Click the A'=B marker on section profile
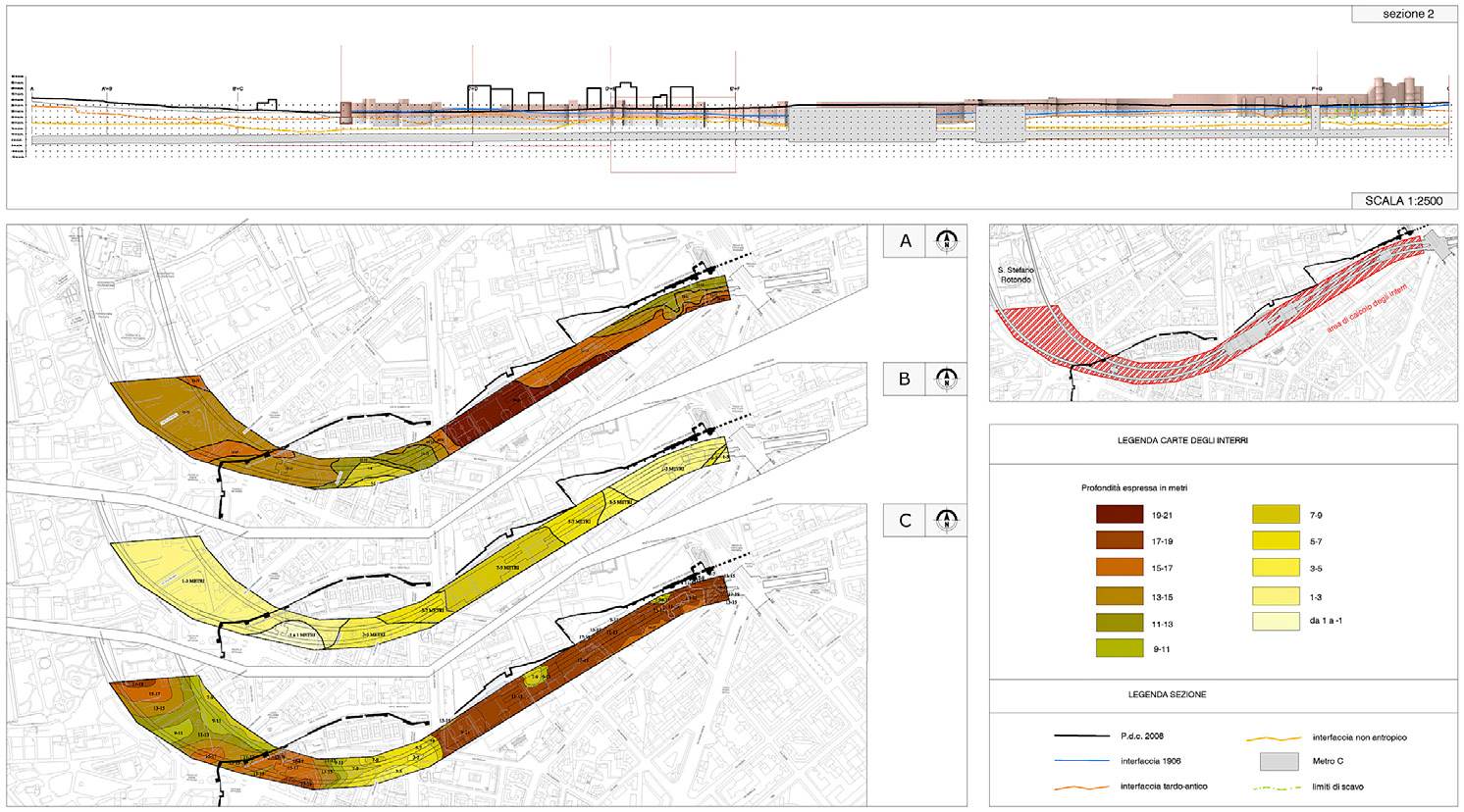Viewport: 1464px width, 812px height. (x=107, y=89)
